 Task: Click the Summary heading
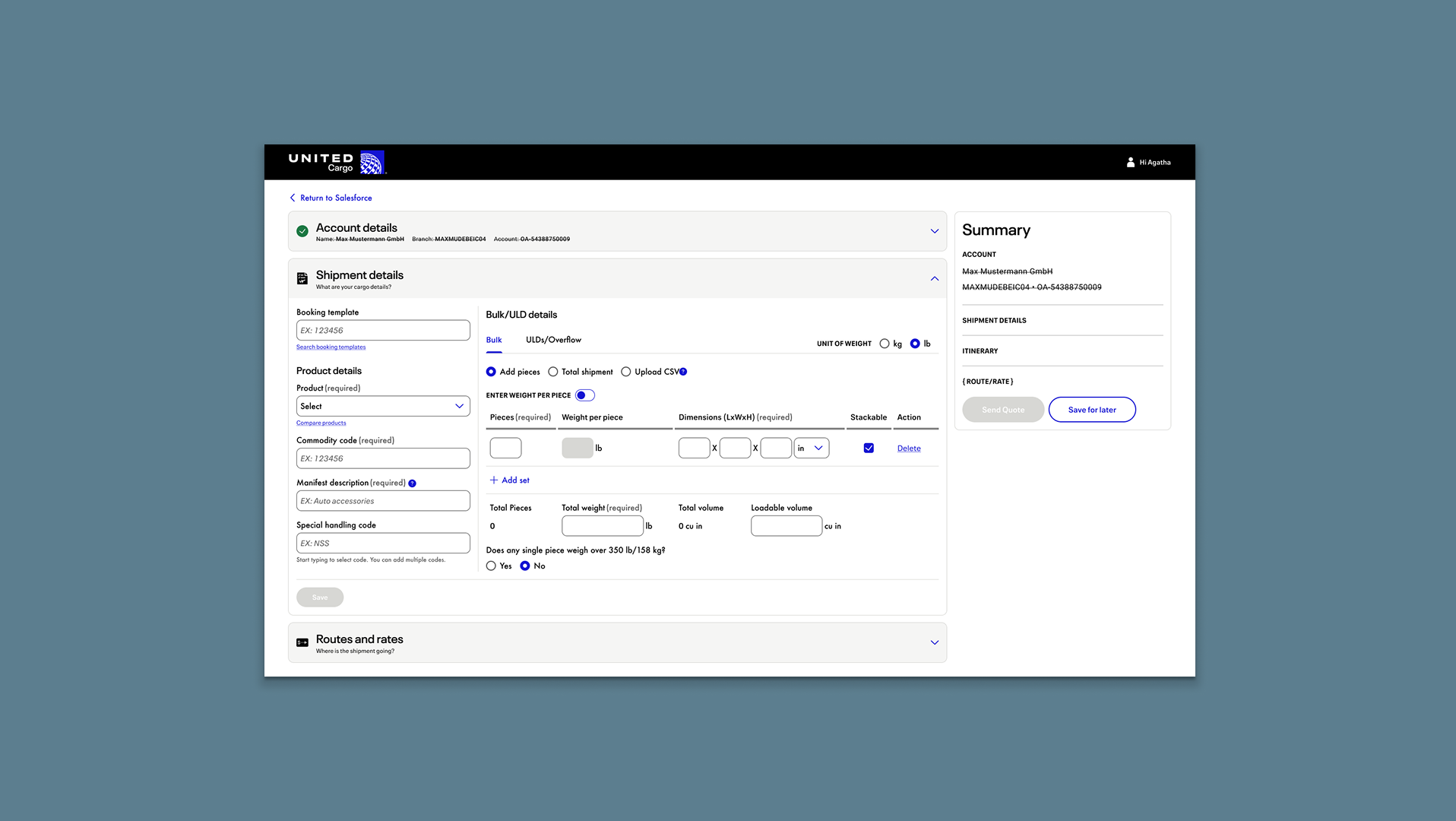(996, 230)
